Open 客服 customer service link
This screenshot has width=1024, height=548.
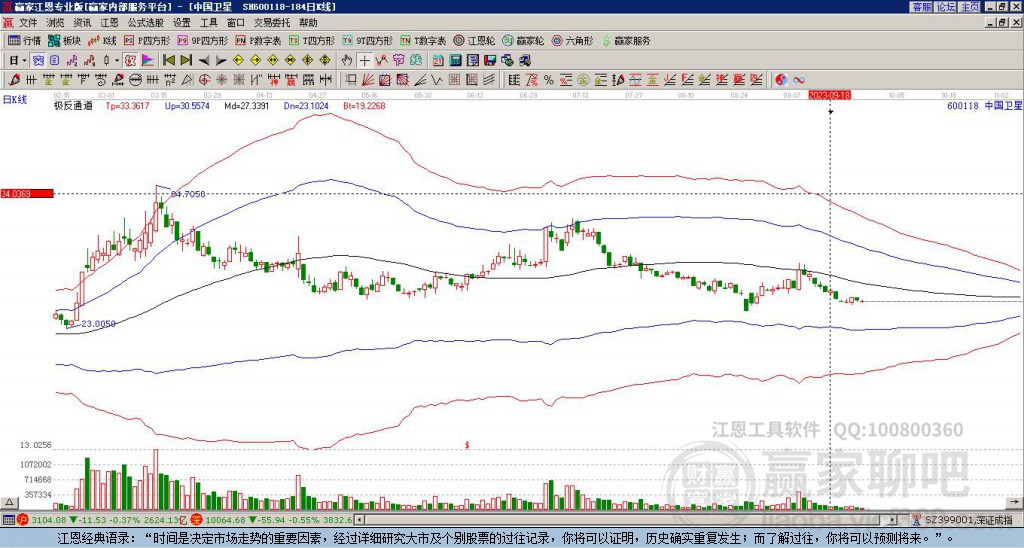tap(921, 7)
